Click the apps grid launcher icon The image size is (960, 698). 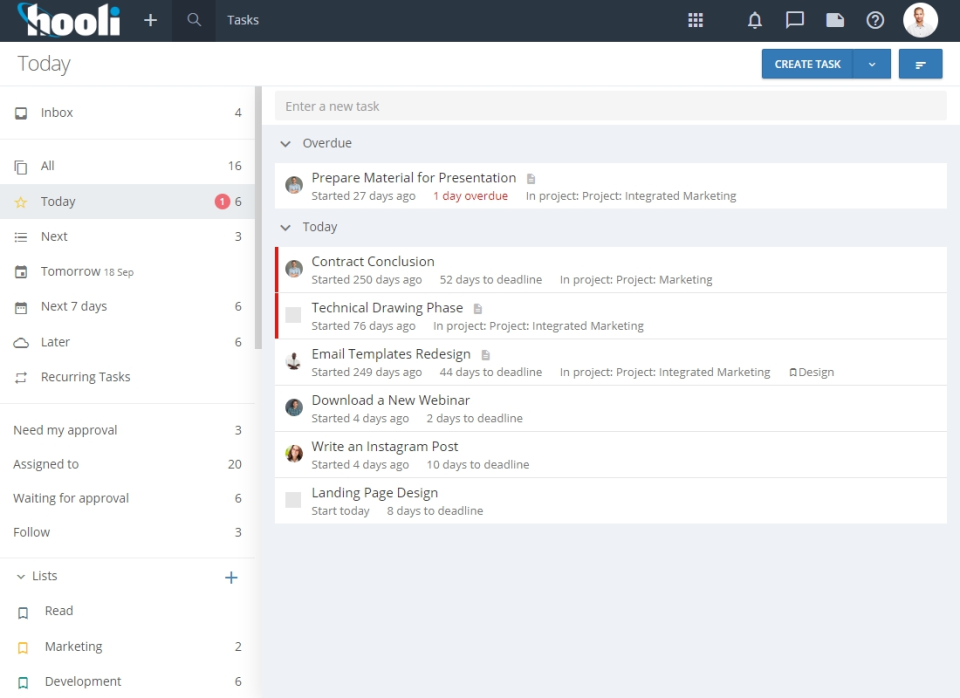(x=696, y=20)
